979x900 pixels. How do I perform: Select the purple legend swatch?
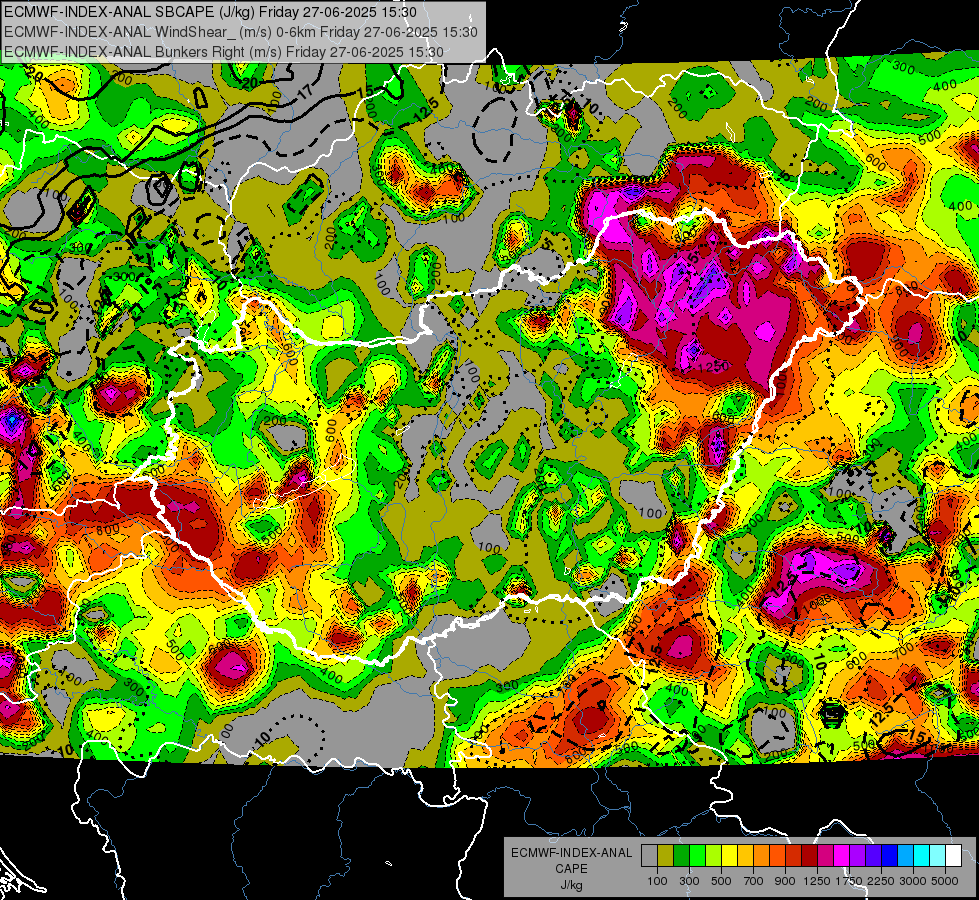pyautogui.click(x=858, y=855)
